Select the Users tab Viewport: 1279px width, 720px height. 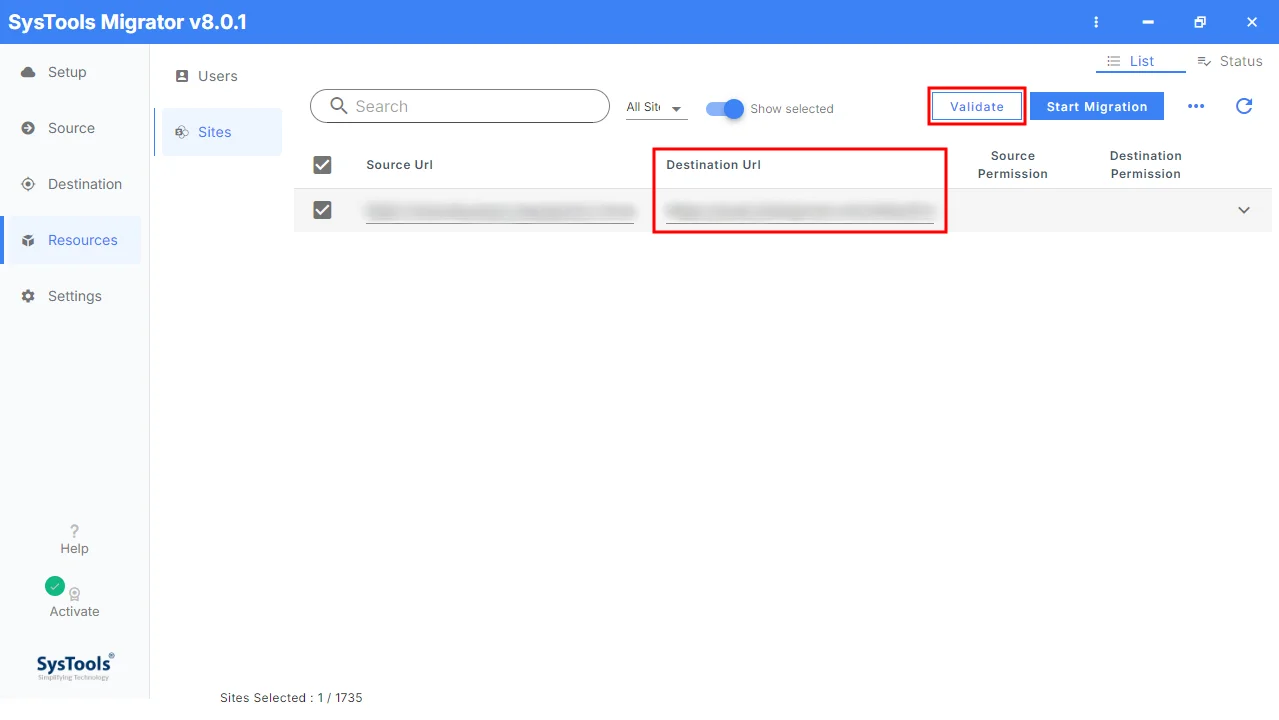(x=218, y=76)
